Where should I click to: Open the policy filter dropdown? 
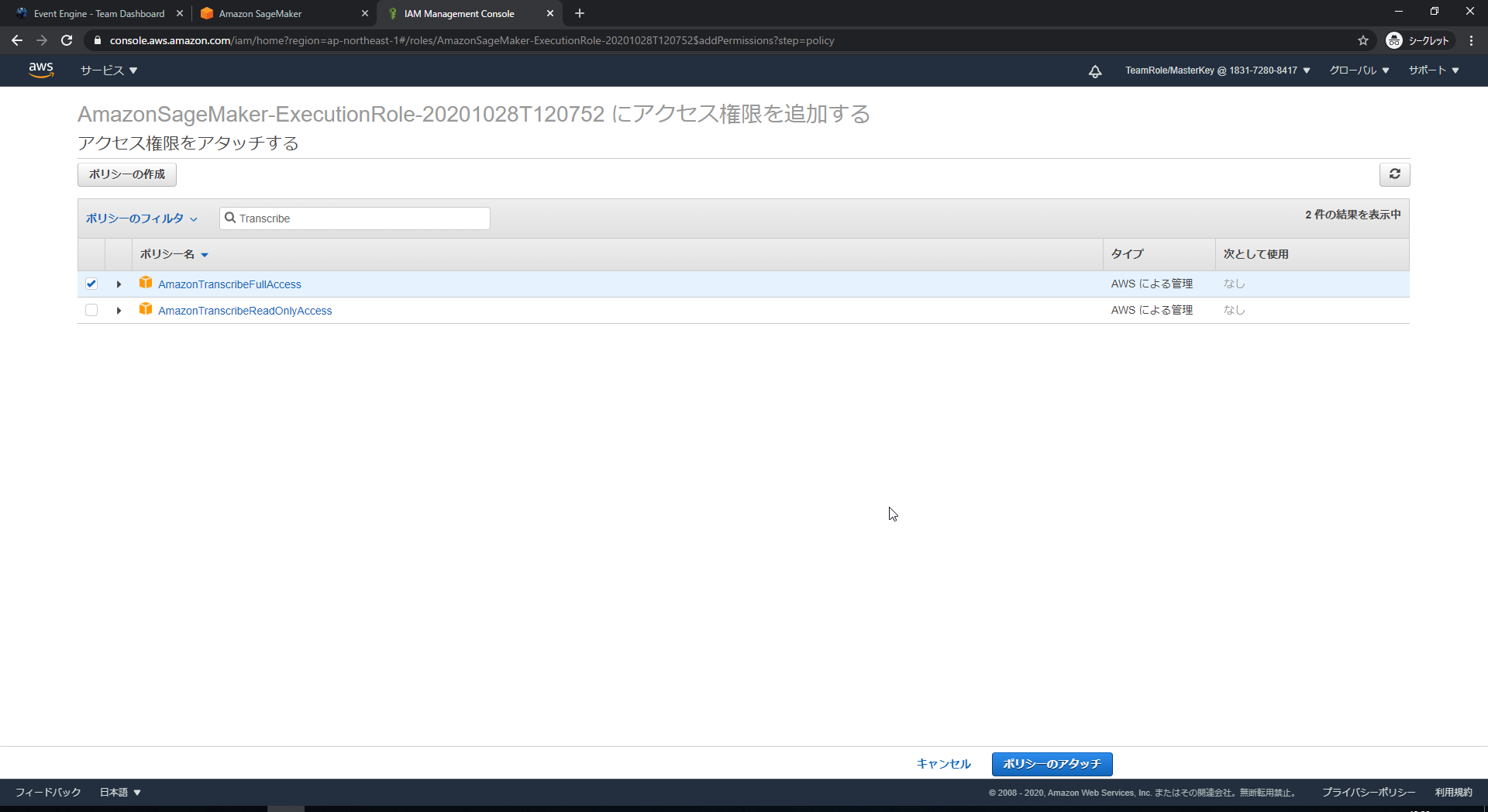142,218
